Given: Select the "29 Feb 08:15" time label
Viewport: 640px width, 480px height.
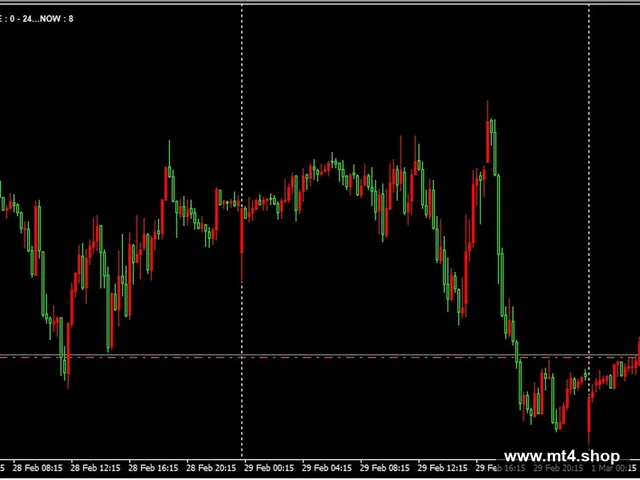Looking at the screenshot, I should tap(385, 467).
